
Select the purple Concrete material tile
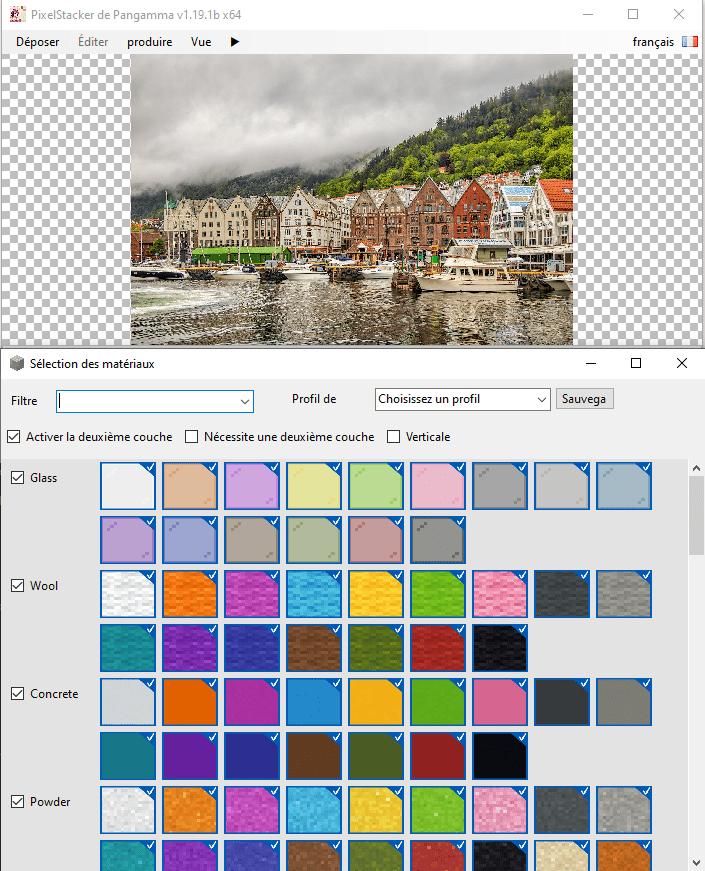tap(190, 755)
